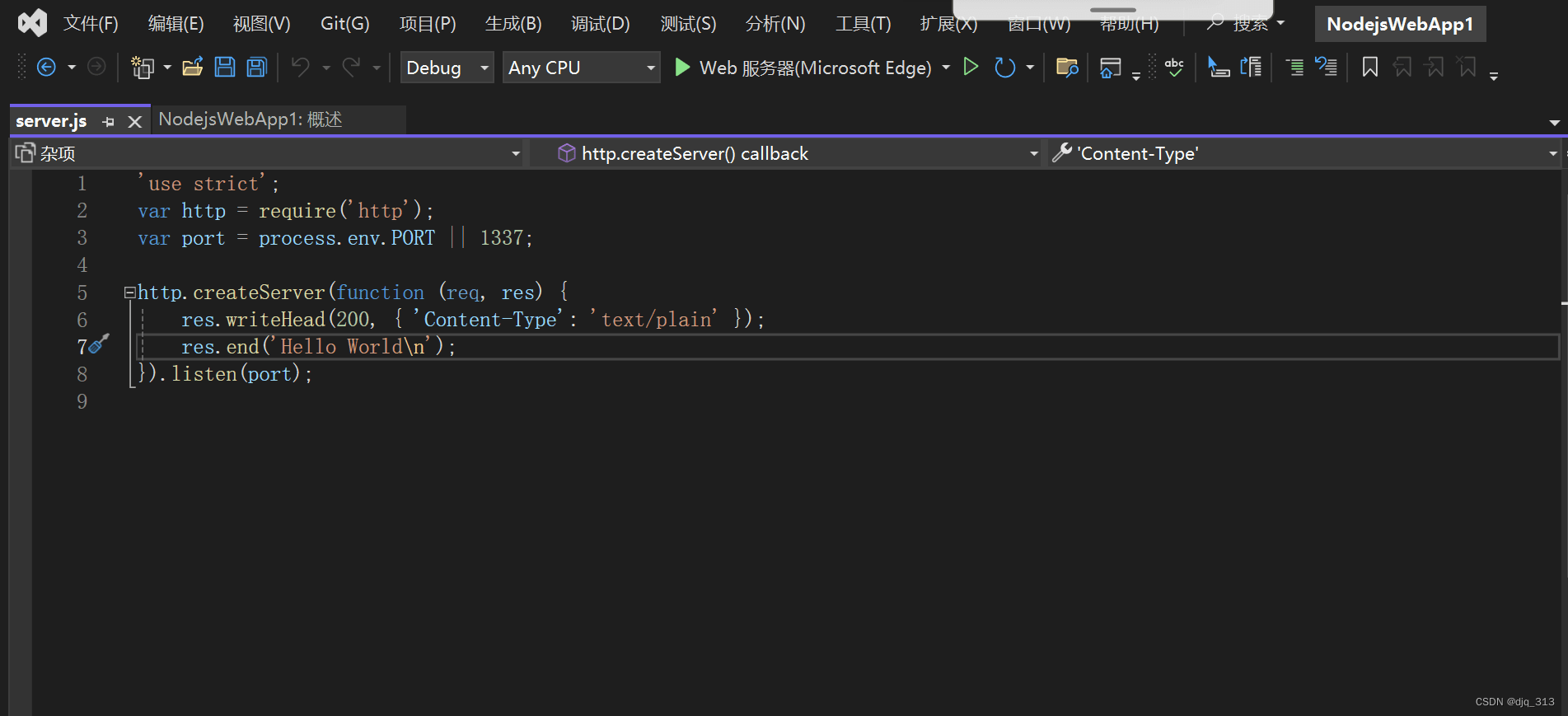The width and height of the screenshot is (1568, 716).
Task: Open the standard toolbar overflow arrow after home icon
Action: (x=1136, y=76)
